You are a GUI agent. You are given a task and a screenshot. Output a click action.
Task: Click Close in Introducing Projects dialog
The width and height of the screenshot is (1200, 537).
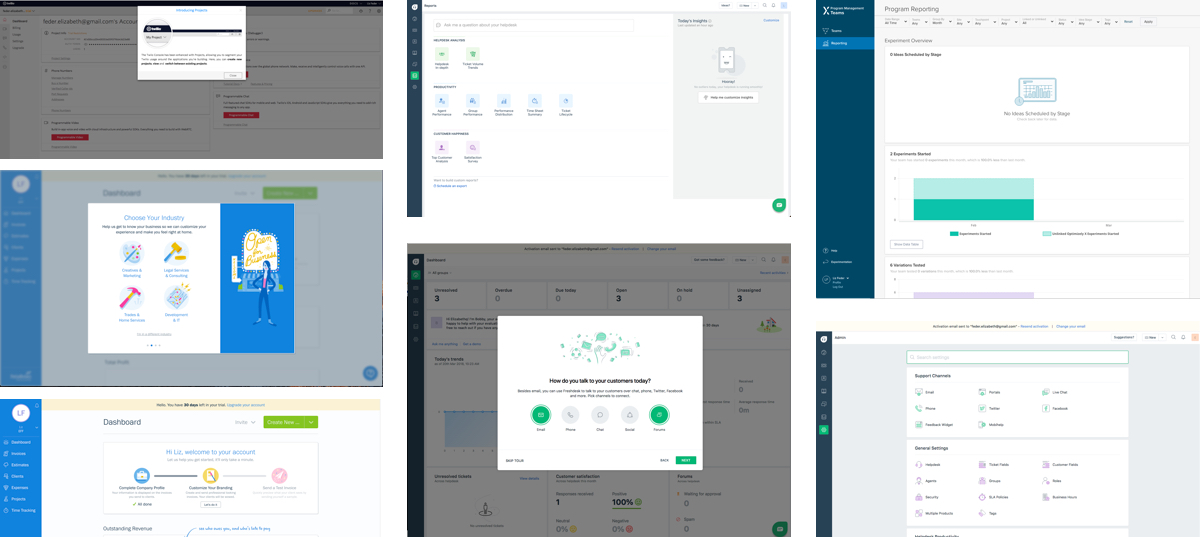[x=231, y=74]
